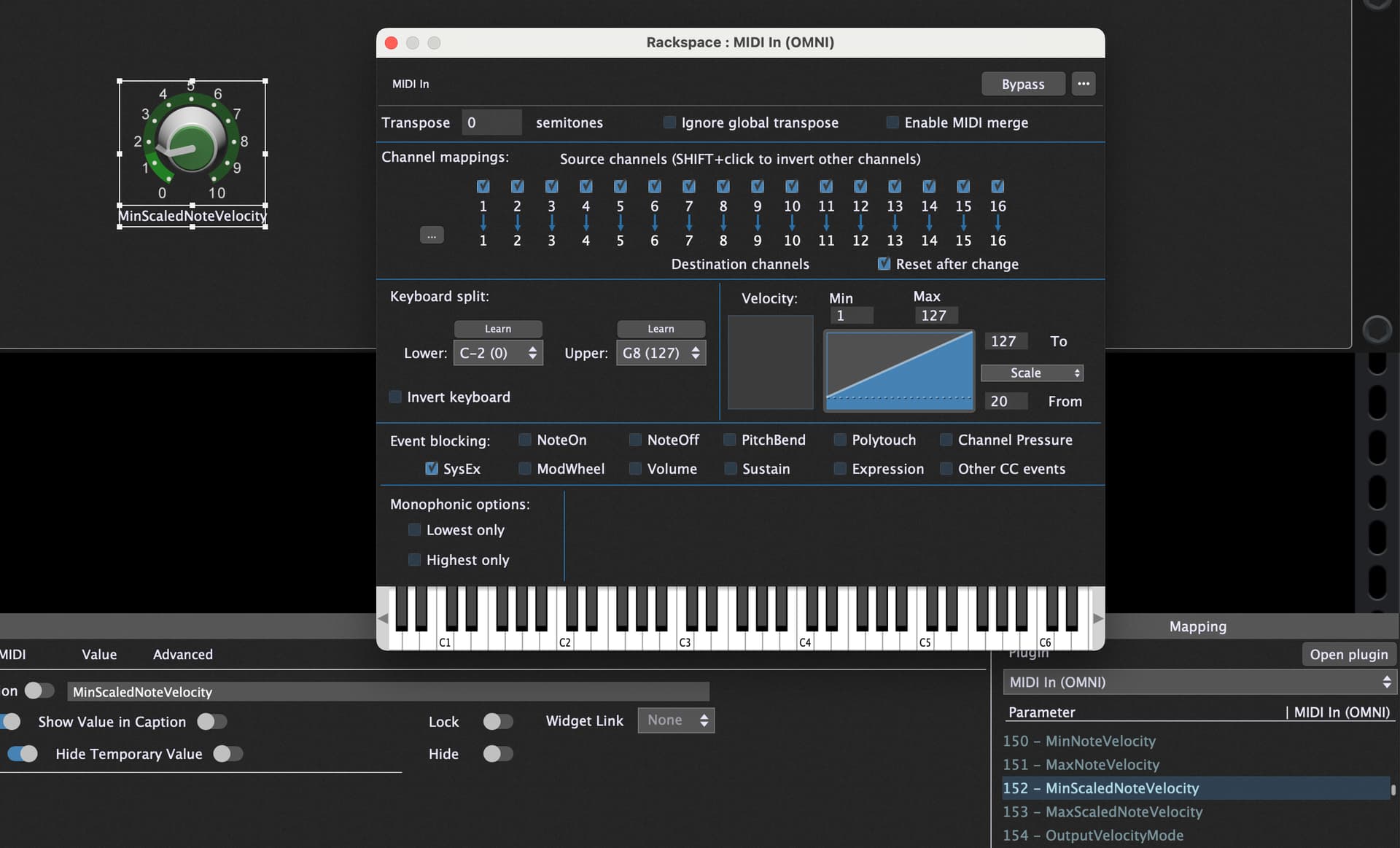
Task: Click the channel mappings ellipsis button
Action: pyautogui.click(x=432, y=235)
